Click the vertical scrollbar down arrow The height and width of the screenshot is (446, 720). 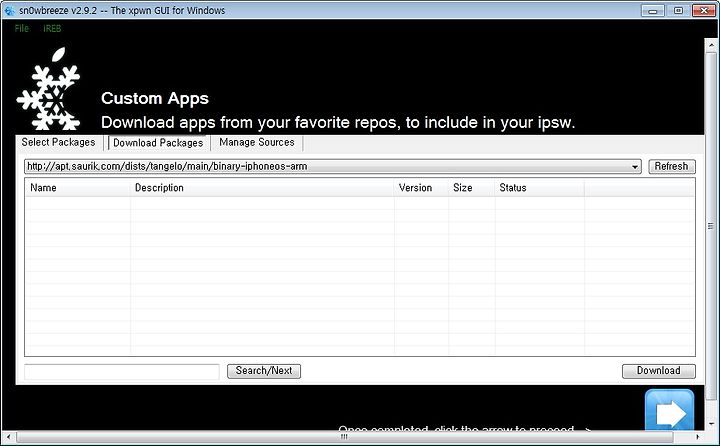711,423
